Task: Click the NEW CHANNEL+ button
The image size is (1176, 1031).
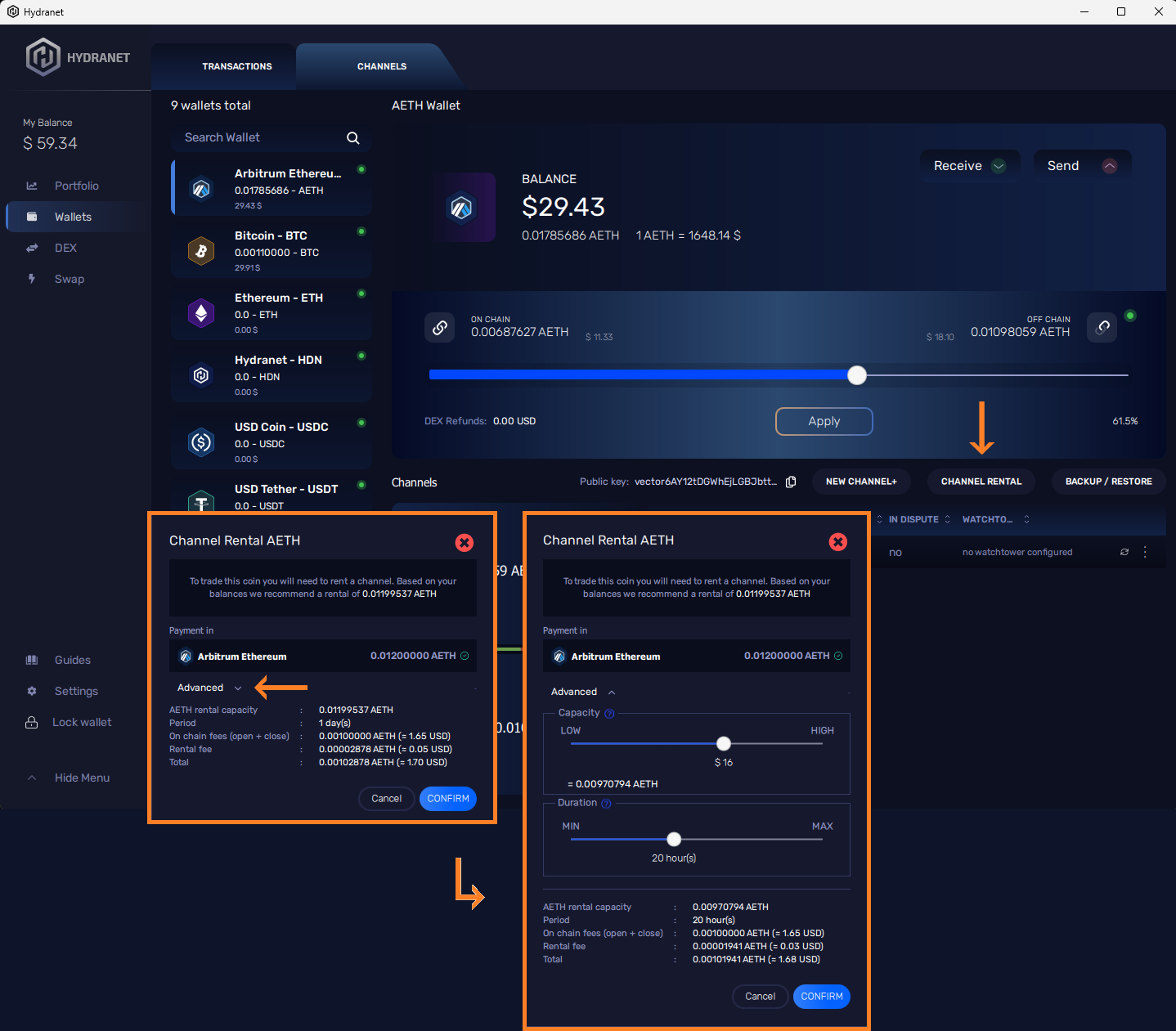Action: click(861, 482)
